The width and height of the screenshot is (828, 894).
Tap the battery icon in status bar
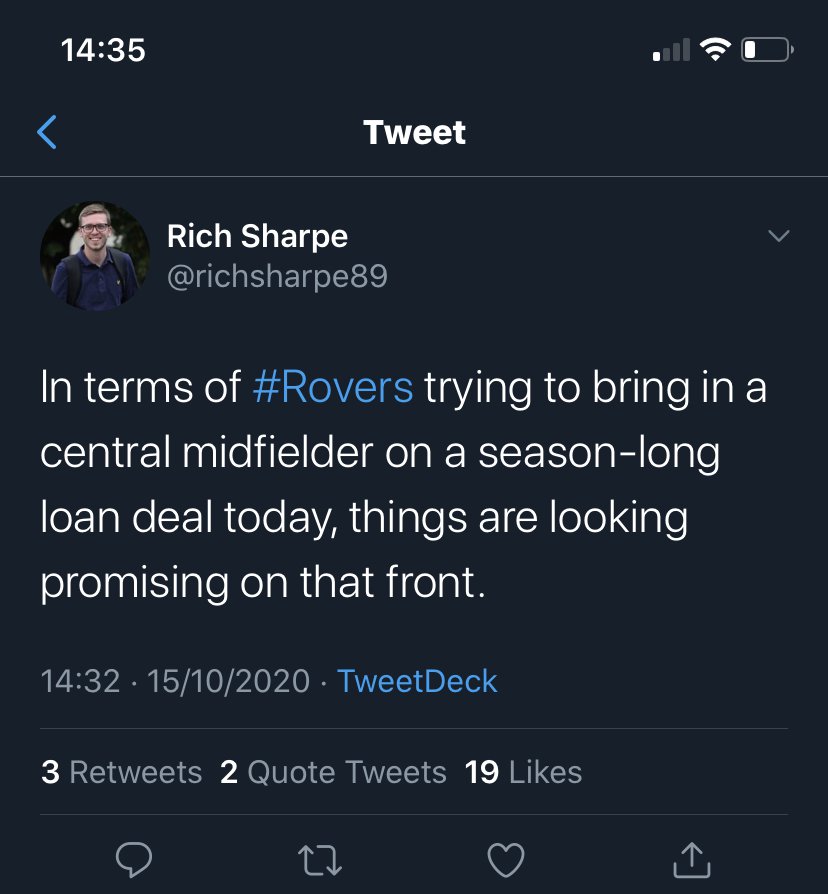(x=767, y=49)
